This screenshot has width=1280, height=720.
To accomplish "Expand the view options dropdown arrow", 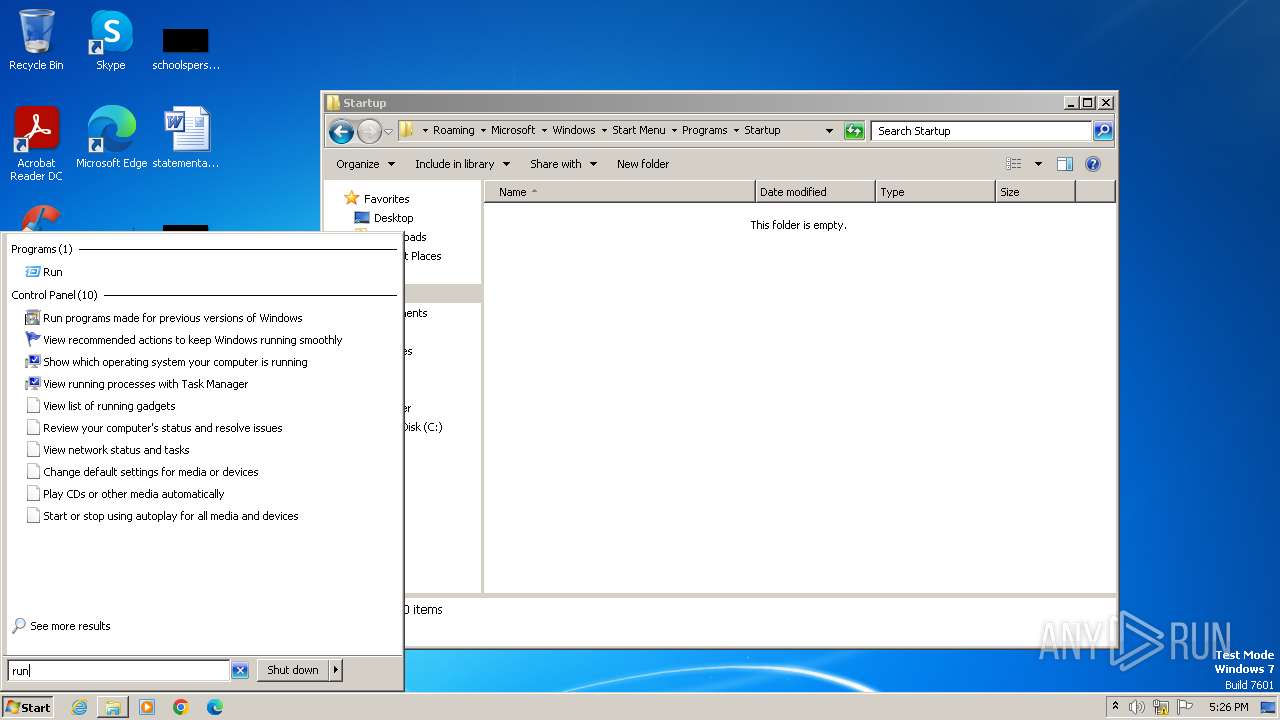I will click(x=1038, y=164).
